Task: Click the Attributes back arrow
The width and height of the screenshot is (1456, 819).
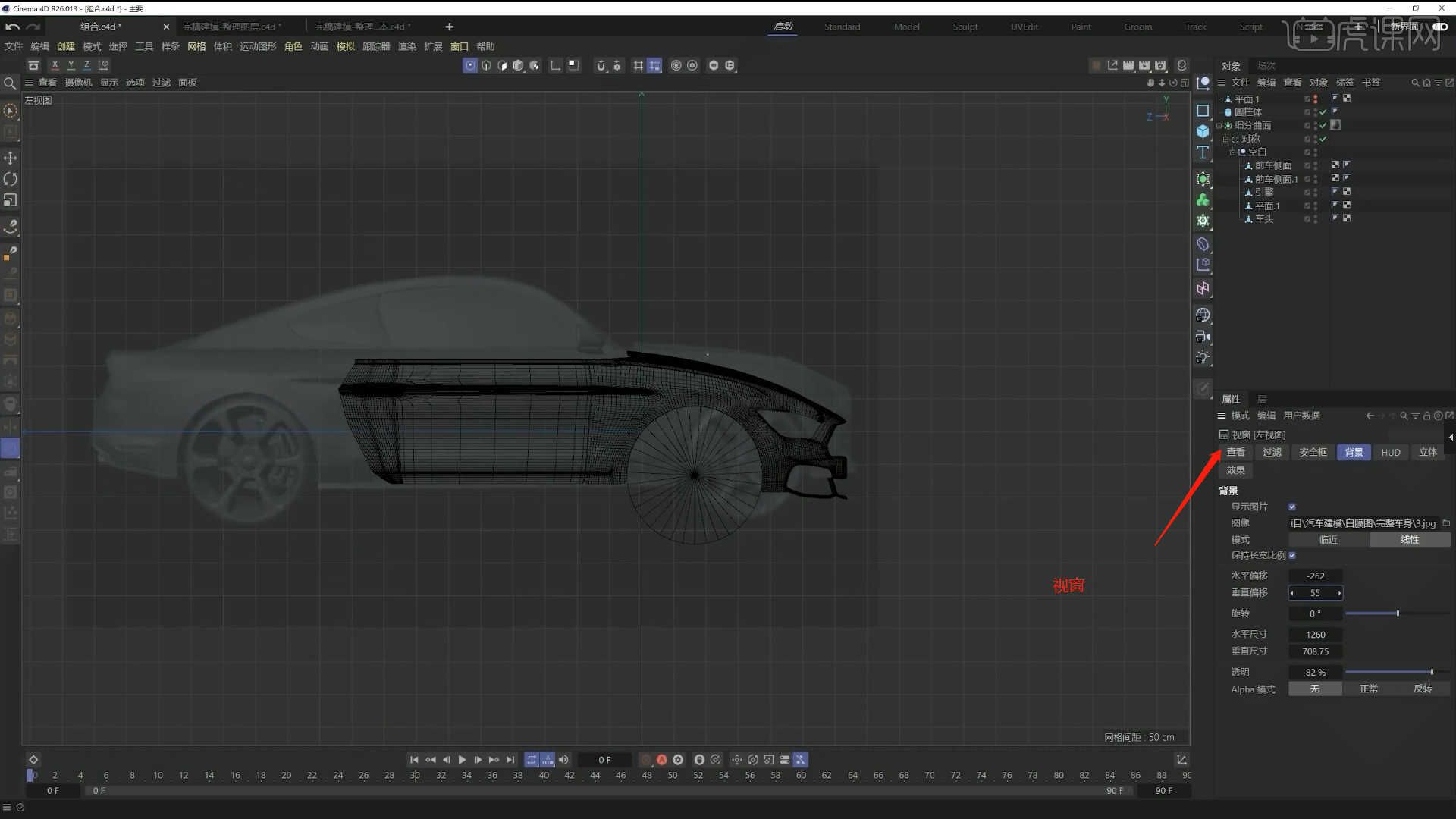Action: 1370,416
